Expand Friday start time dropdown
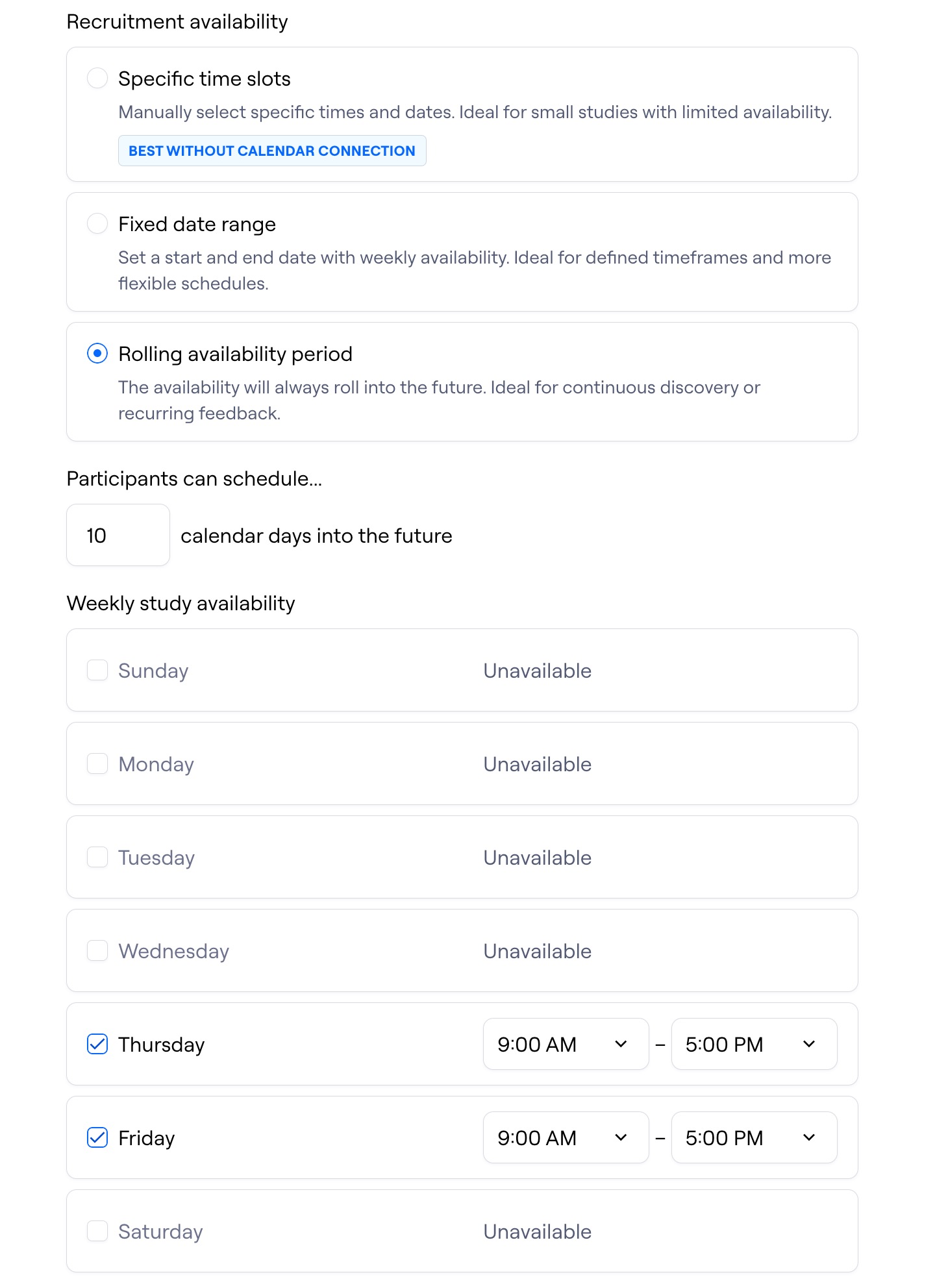 (566, 1138)
